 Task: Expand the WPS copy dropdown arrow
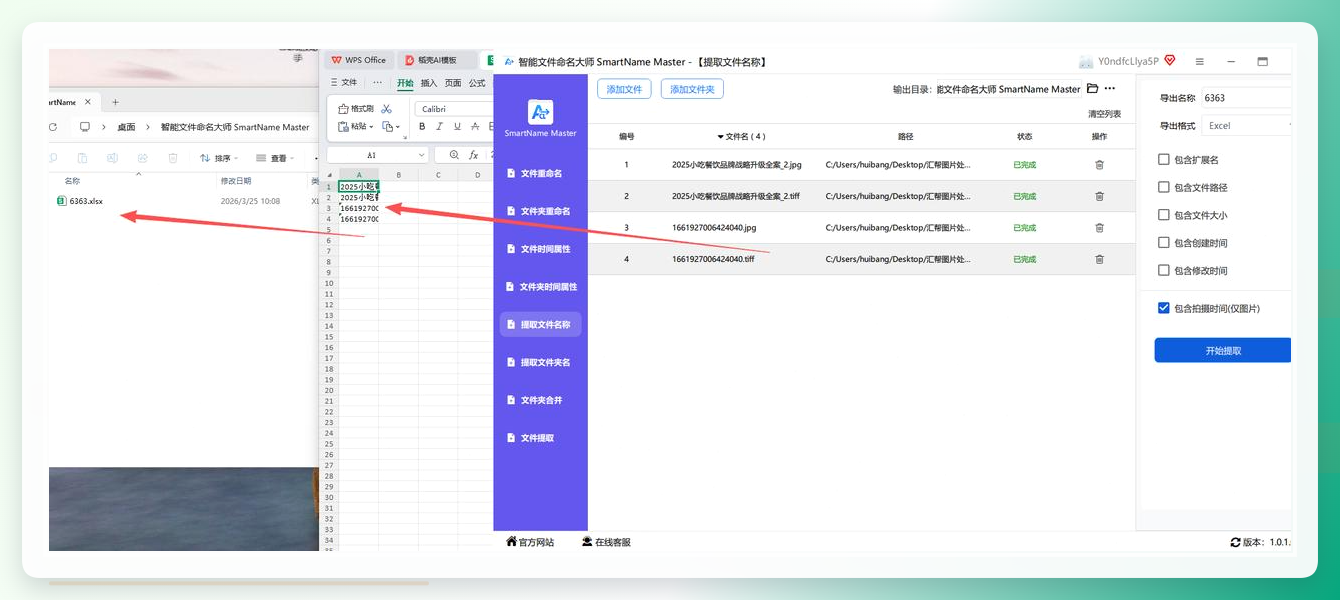pos(399,127)
